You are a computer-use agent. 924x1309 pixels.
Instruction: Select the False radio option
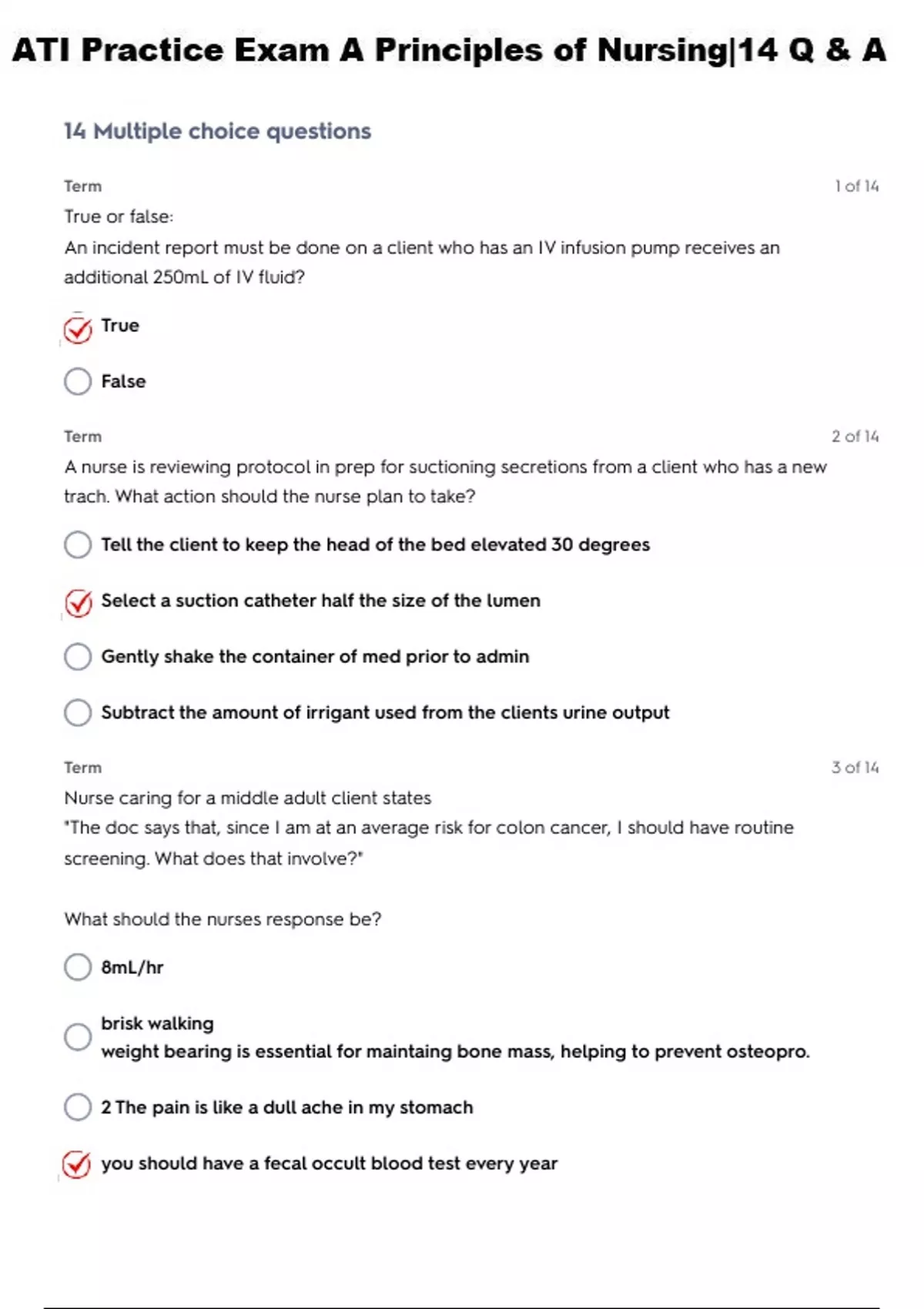(x=78, y=381)
